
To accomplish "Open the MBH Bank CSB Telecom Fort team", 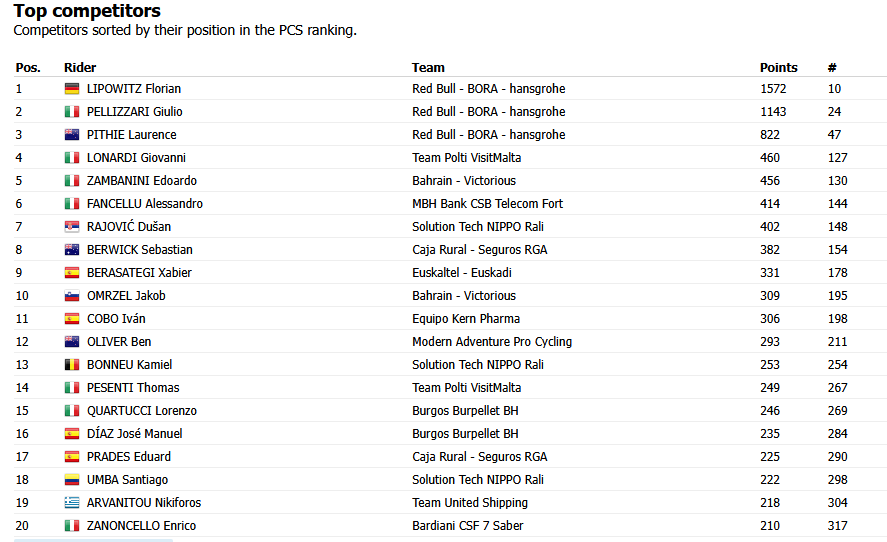I will [488, 204].
